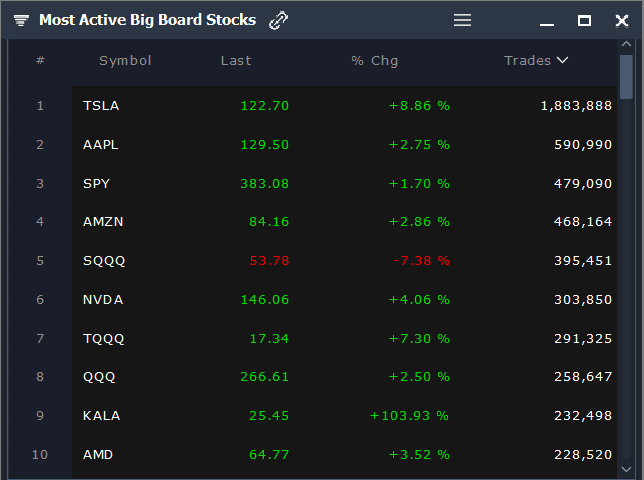Select the AAPL symbol
644x480 pixels.
(x=101, y=145)
